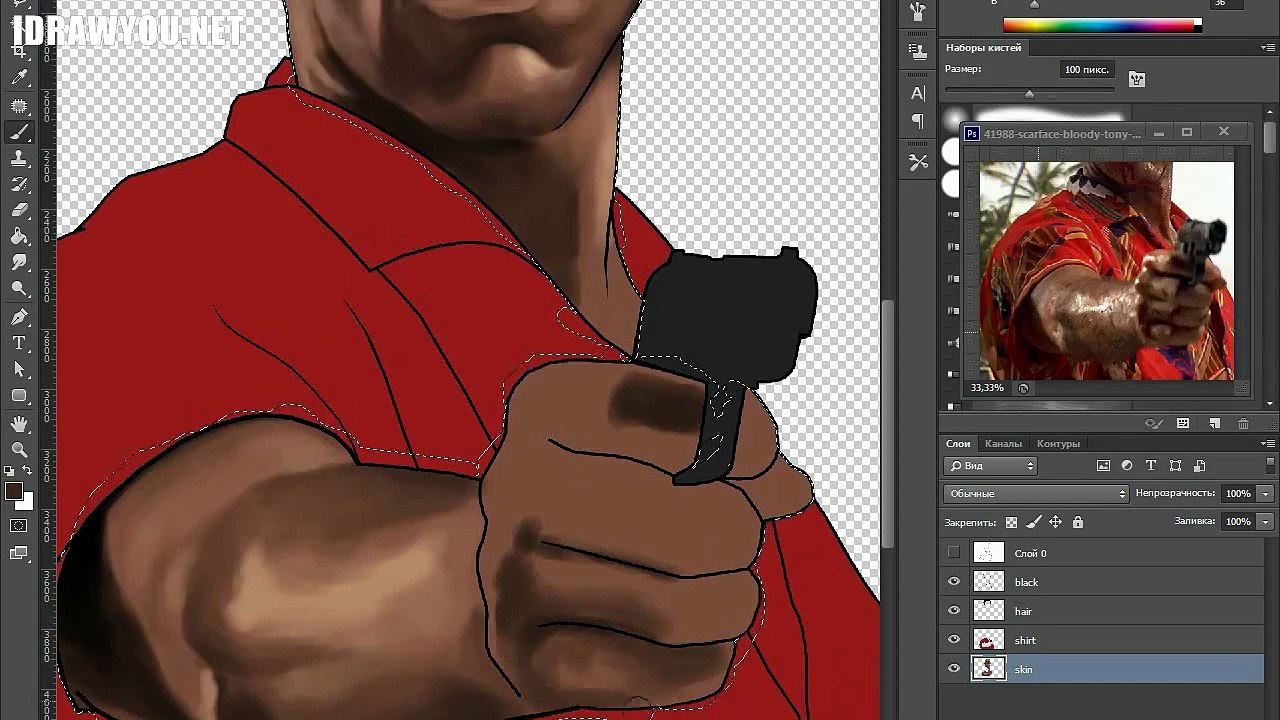
Task: Filter layers by shape layer icon
Action: point(1175,466)
